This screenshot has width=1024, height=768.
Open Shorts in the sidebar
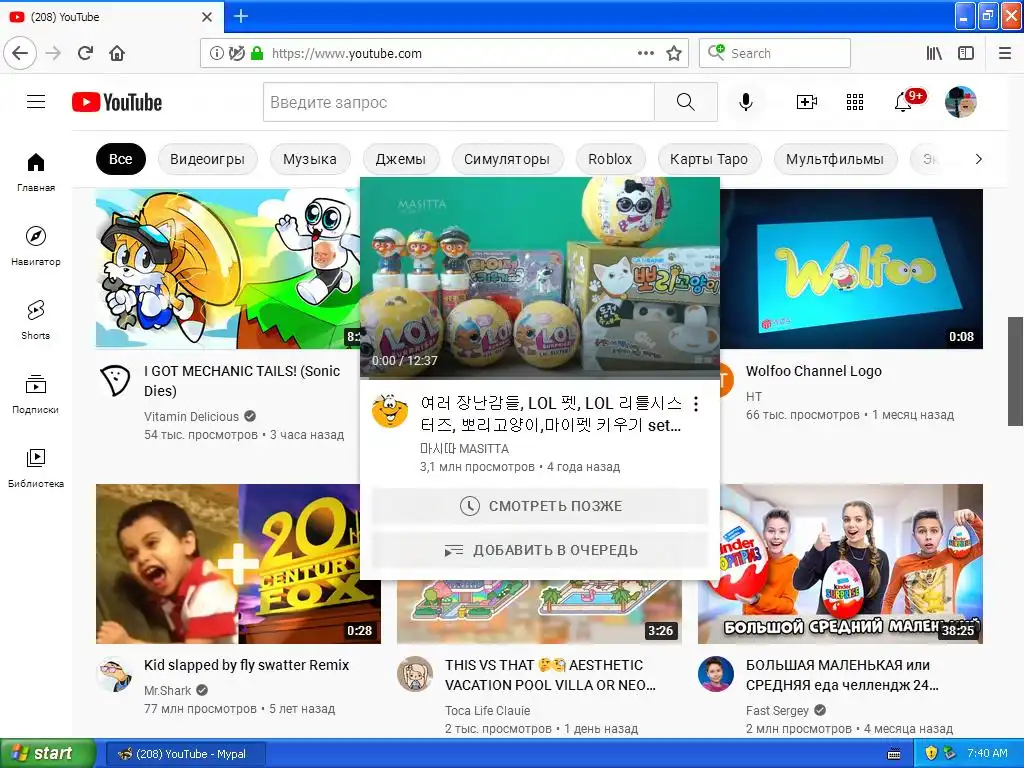pyautogui.click(x=36, y=319)
